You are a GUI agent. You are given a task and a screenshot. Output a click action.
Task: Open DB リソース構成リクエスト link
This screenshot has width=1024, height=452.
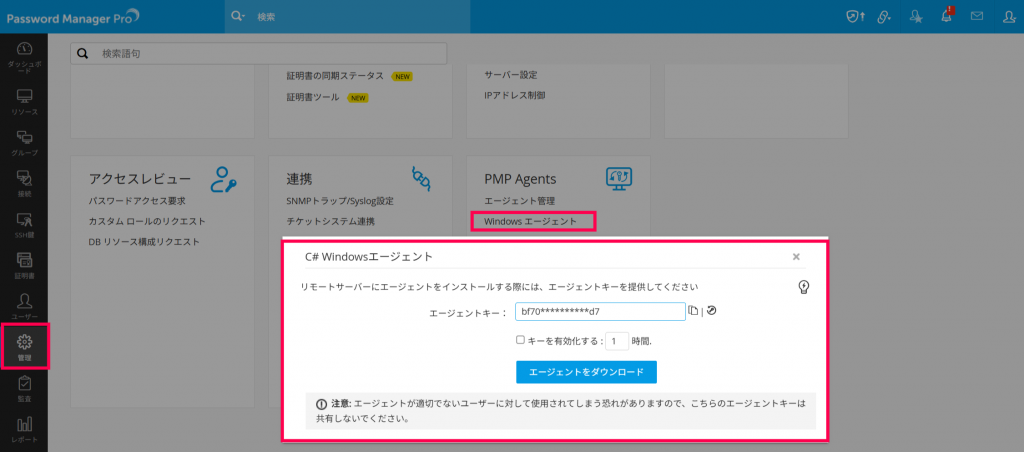tap(144, 242)
